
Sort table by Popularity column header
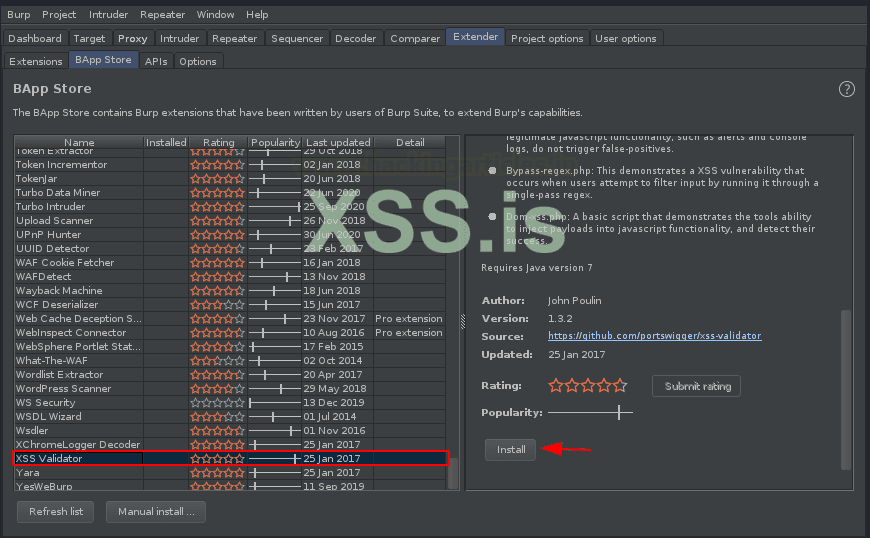pos(275,143)
